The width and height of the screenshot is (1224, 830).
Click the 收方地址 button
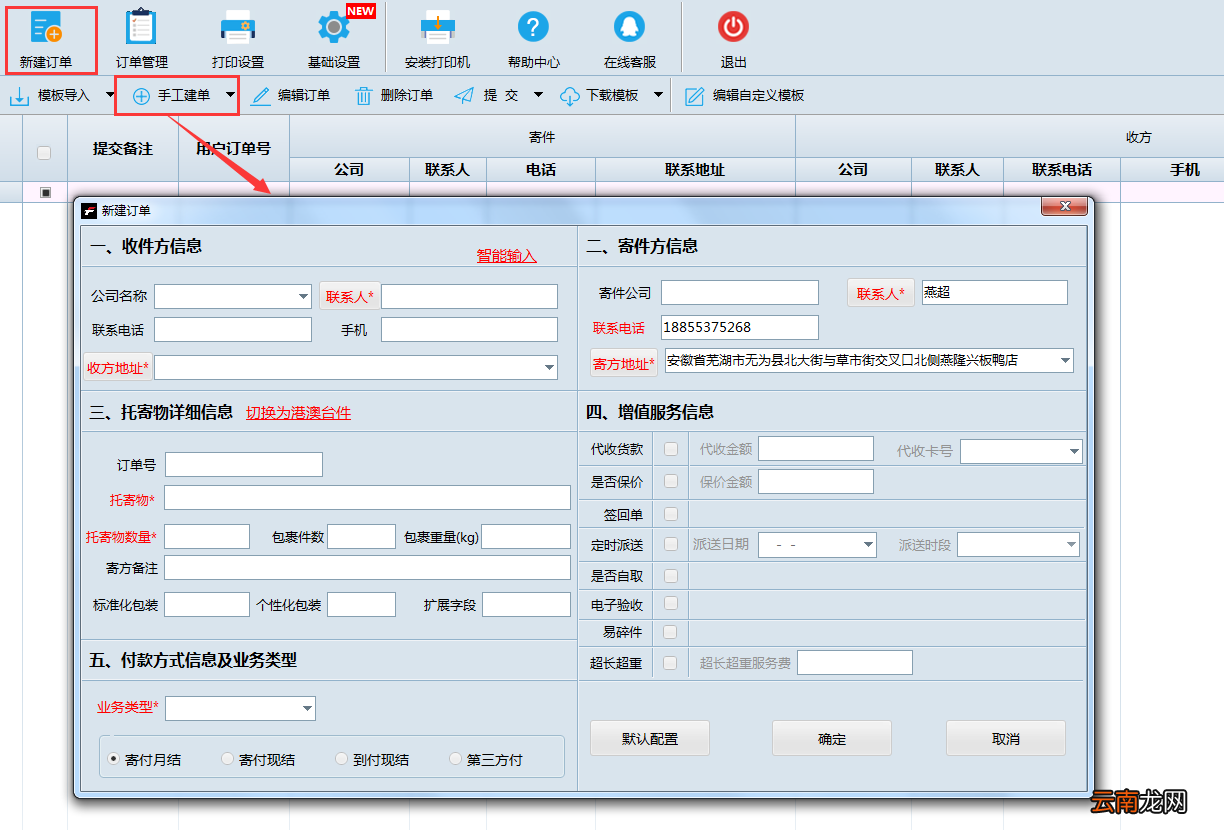(x=117, y=368)
